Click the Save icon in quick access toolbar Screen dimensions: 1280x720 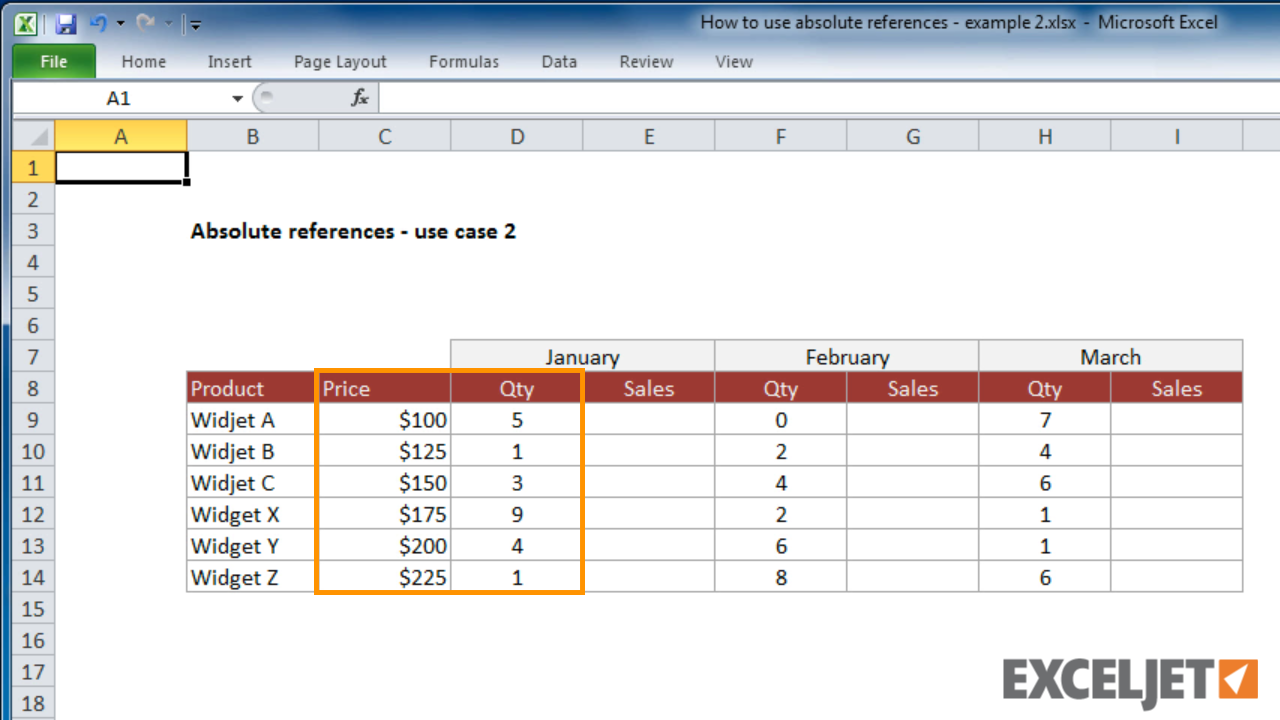tap(66, 23)
